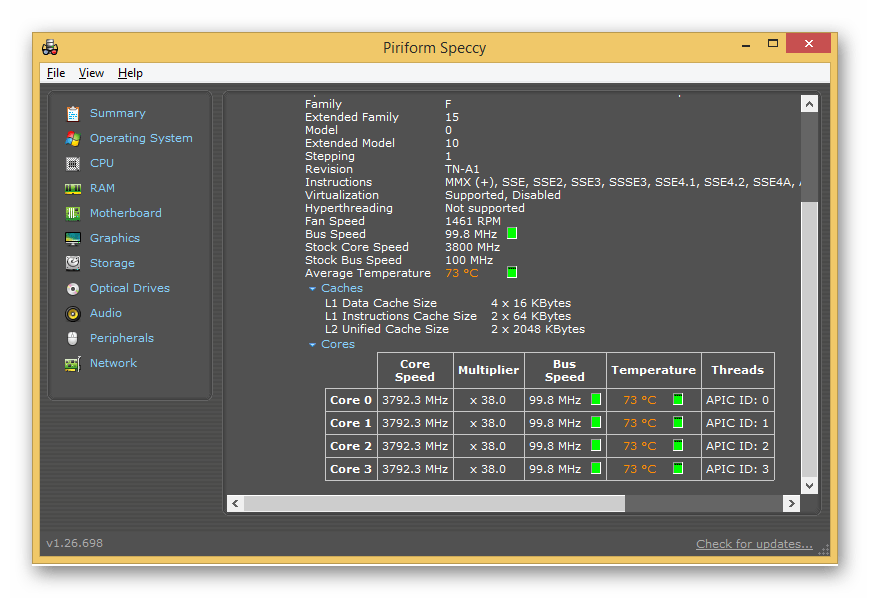870x598 pixels.
Task: Click the Audio speaker icon
Action: point(73,313)
